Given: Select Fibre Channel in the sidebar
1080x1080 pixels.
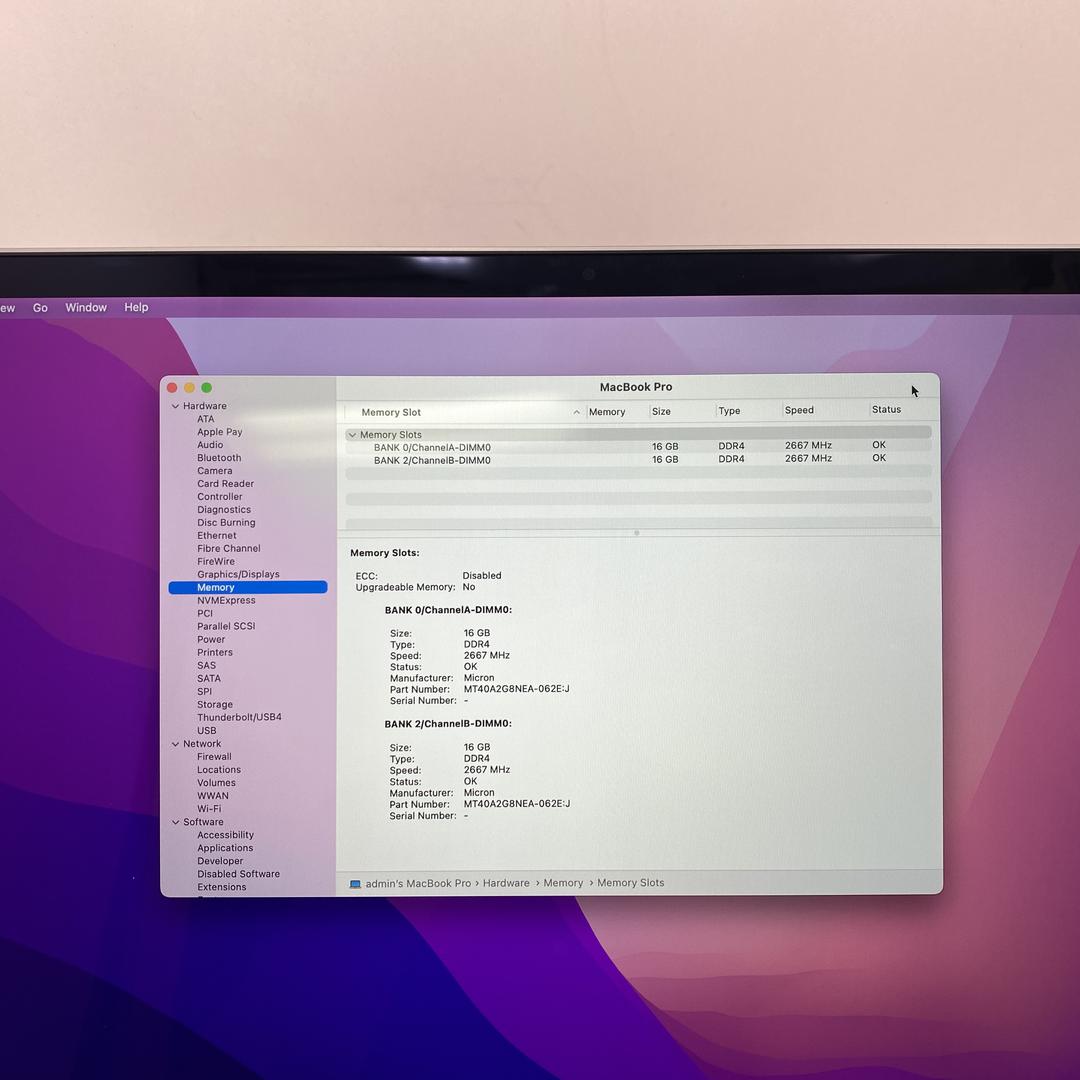Looking at the screenshot, I should click(229, 548).
